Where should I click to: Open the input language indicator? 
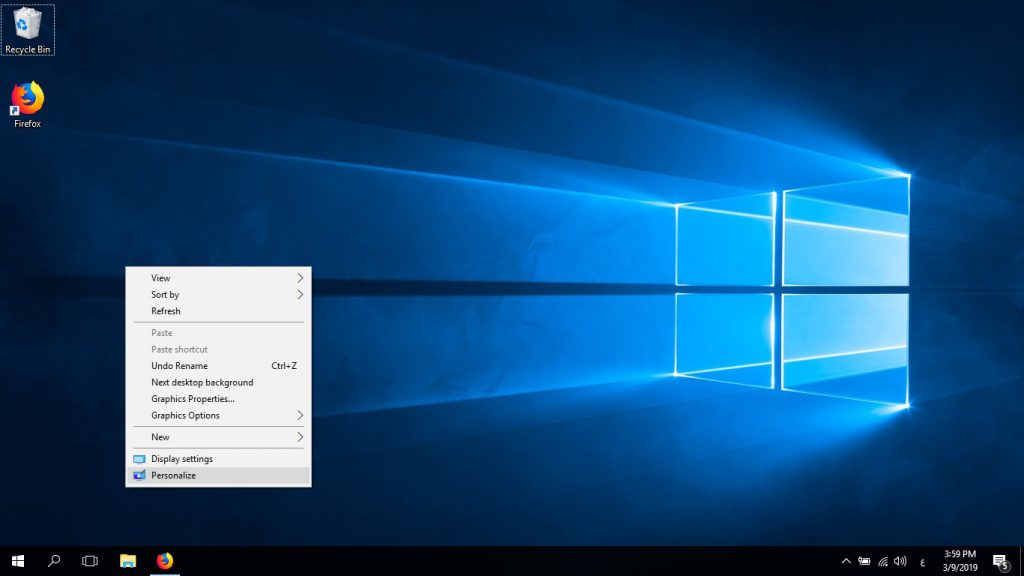(x=923, y=562)
